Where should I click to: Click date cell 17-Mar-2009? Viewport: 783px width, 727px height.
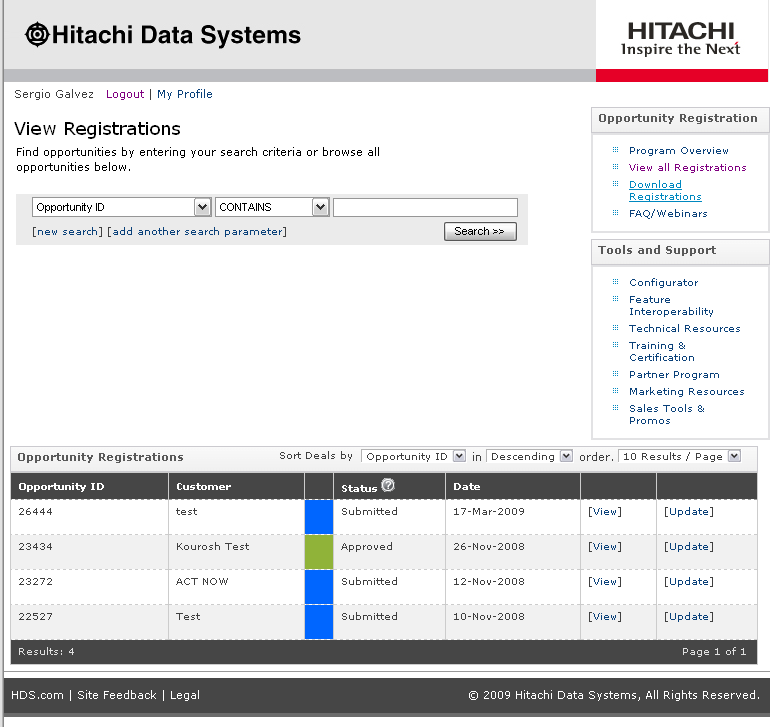pos(489,512)
